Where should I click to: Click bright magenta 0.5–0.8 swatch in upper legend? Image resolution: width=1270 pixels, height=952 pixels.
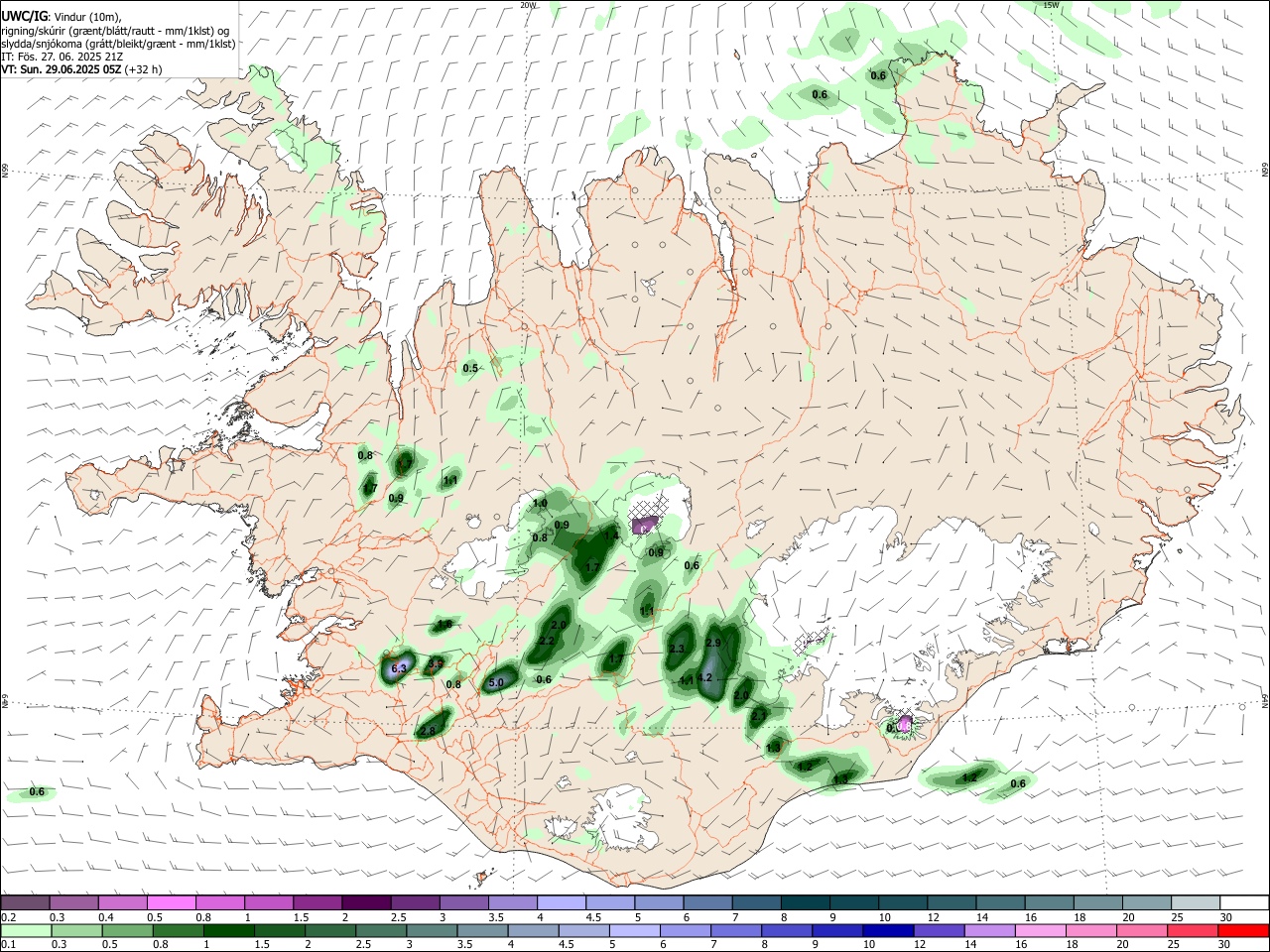(171, 902)
